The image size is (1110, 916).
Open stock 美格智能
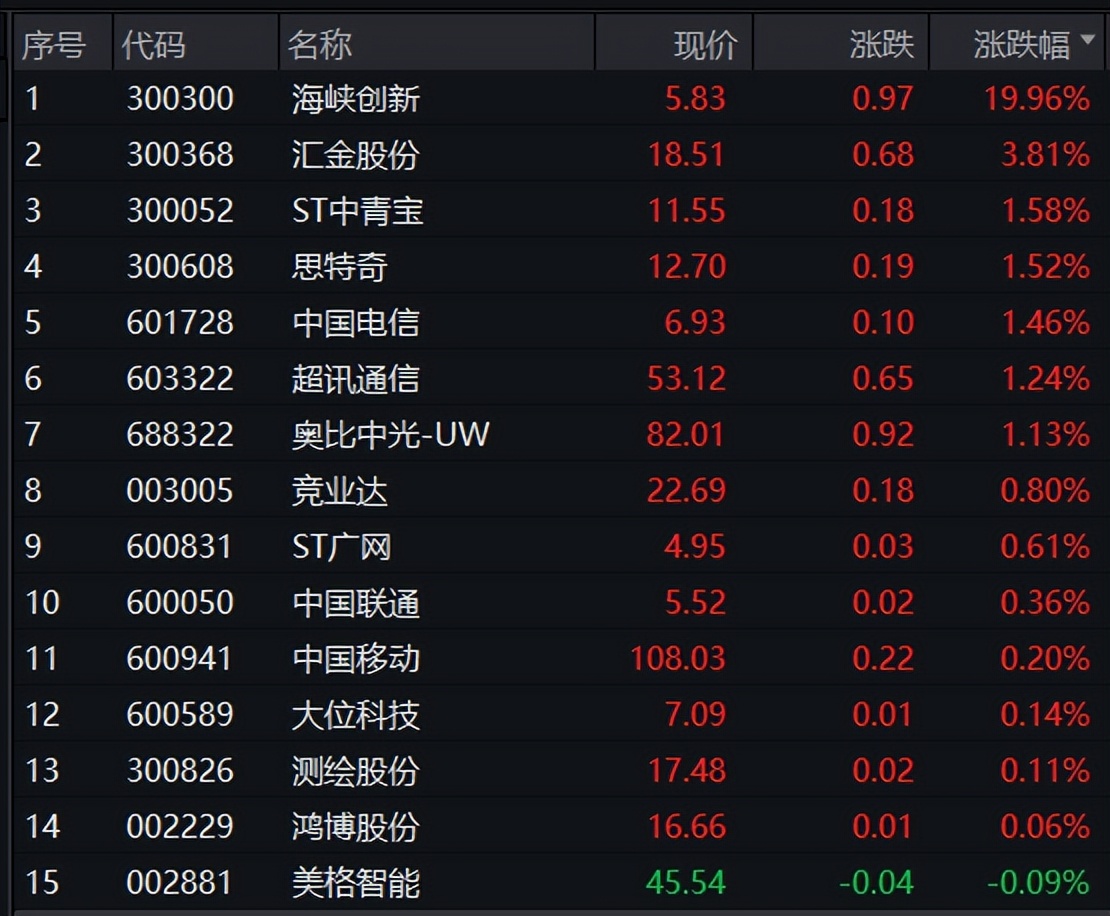(x=356, y=883)
